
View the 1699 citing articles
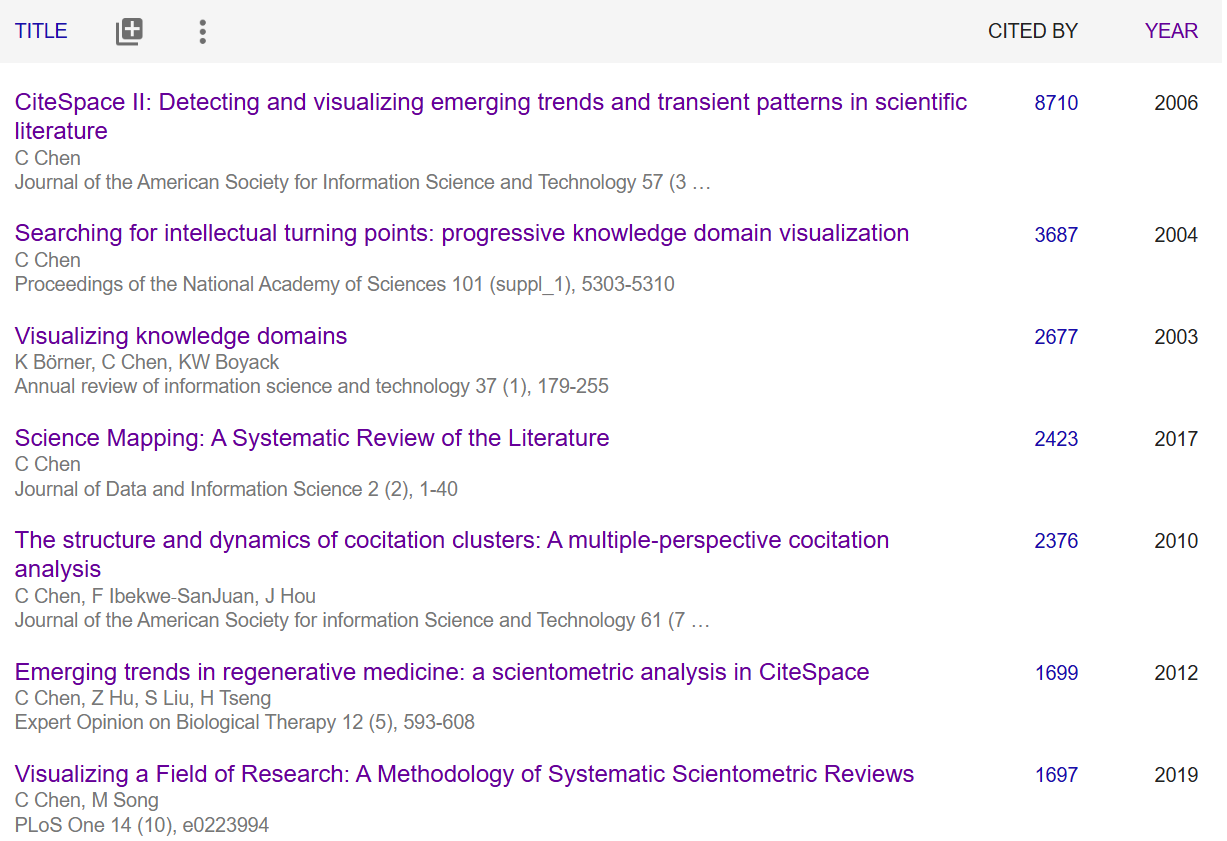[1056, 673]
